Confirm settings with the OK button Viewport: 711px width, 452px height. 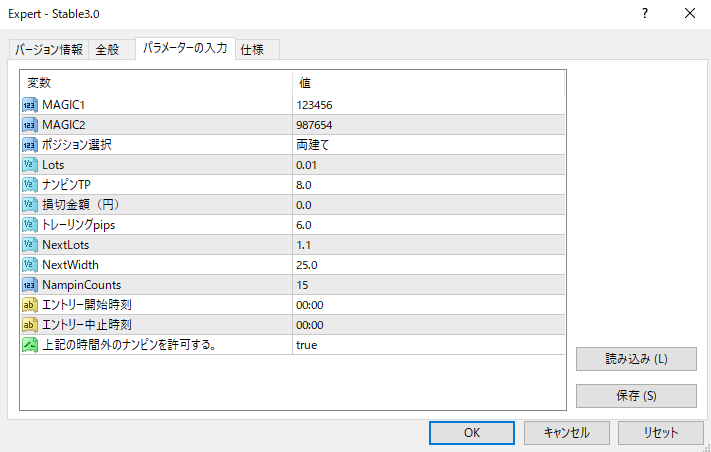point(472,433)
